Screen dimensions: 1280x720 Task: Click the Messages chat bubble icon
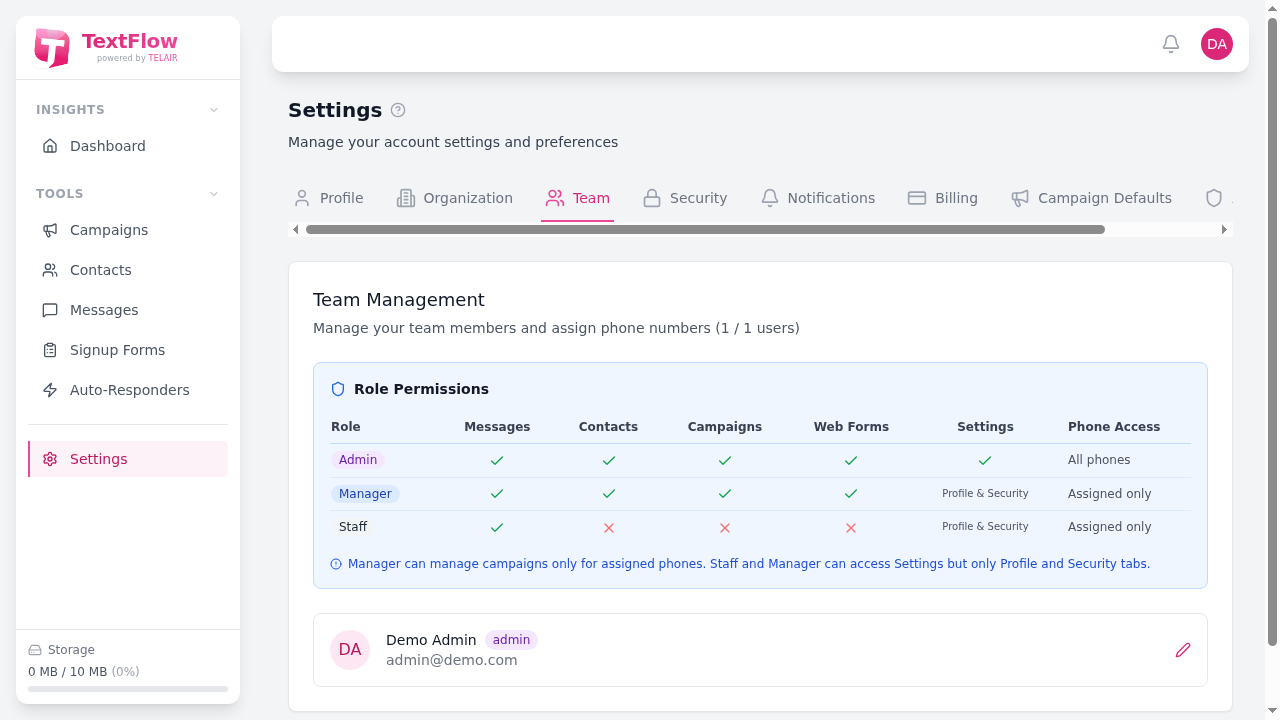tap(50, 310)
